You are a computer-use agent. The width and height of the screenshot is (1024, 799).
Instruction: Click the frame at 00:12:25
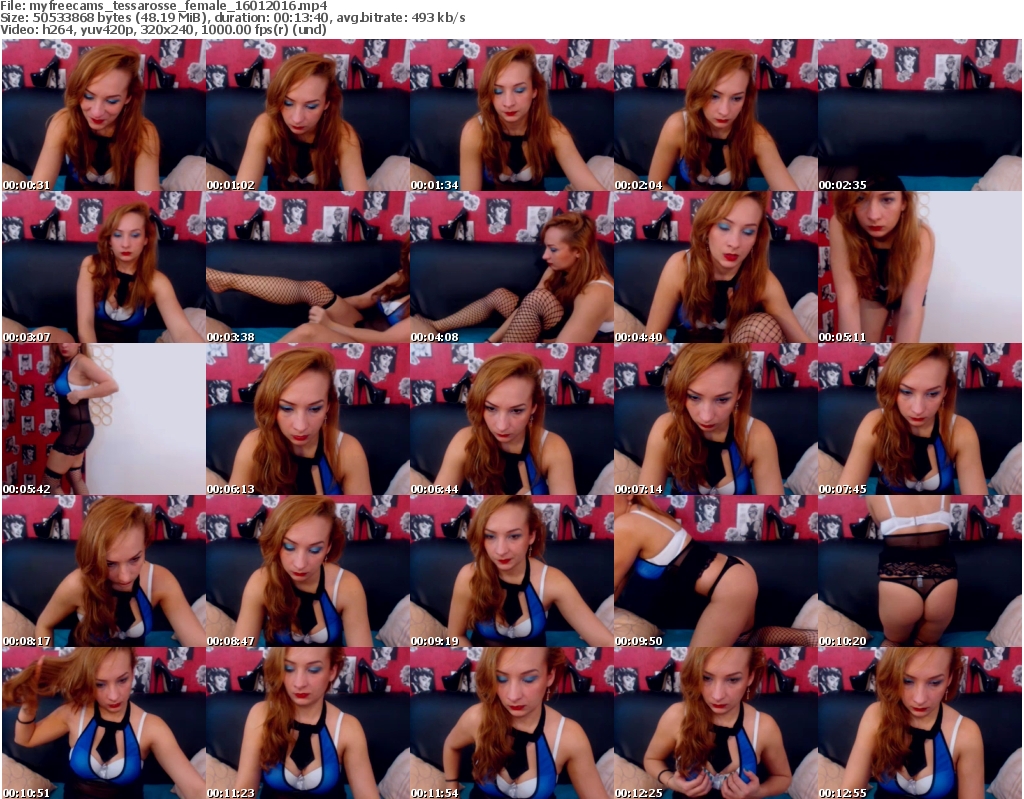click(x=715, y=723)
